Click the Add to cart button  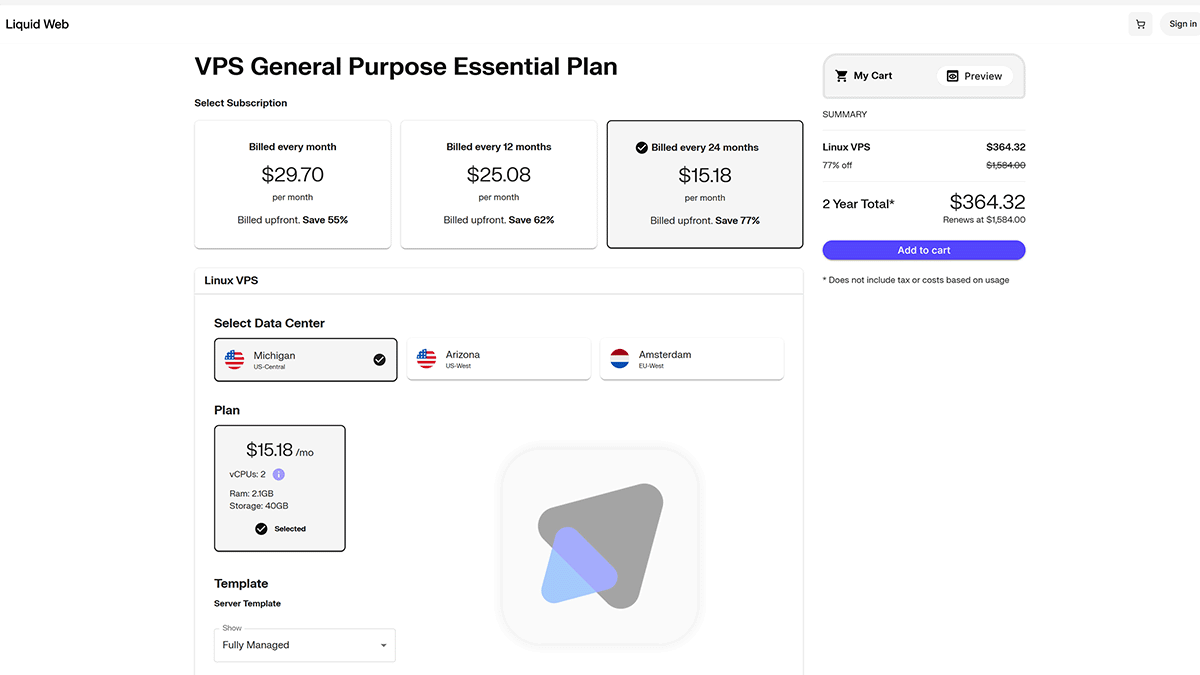[924, 251]
